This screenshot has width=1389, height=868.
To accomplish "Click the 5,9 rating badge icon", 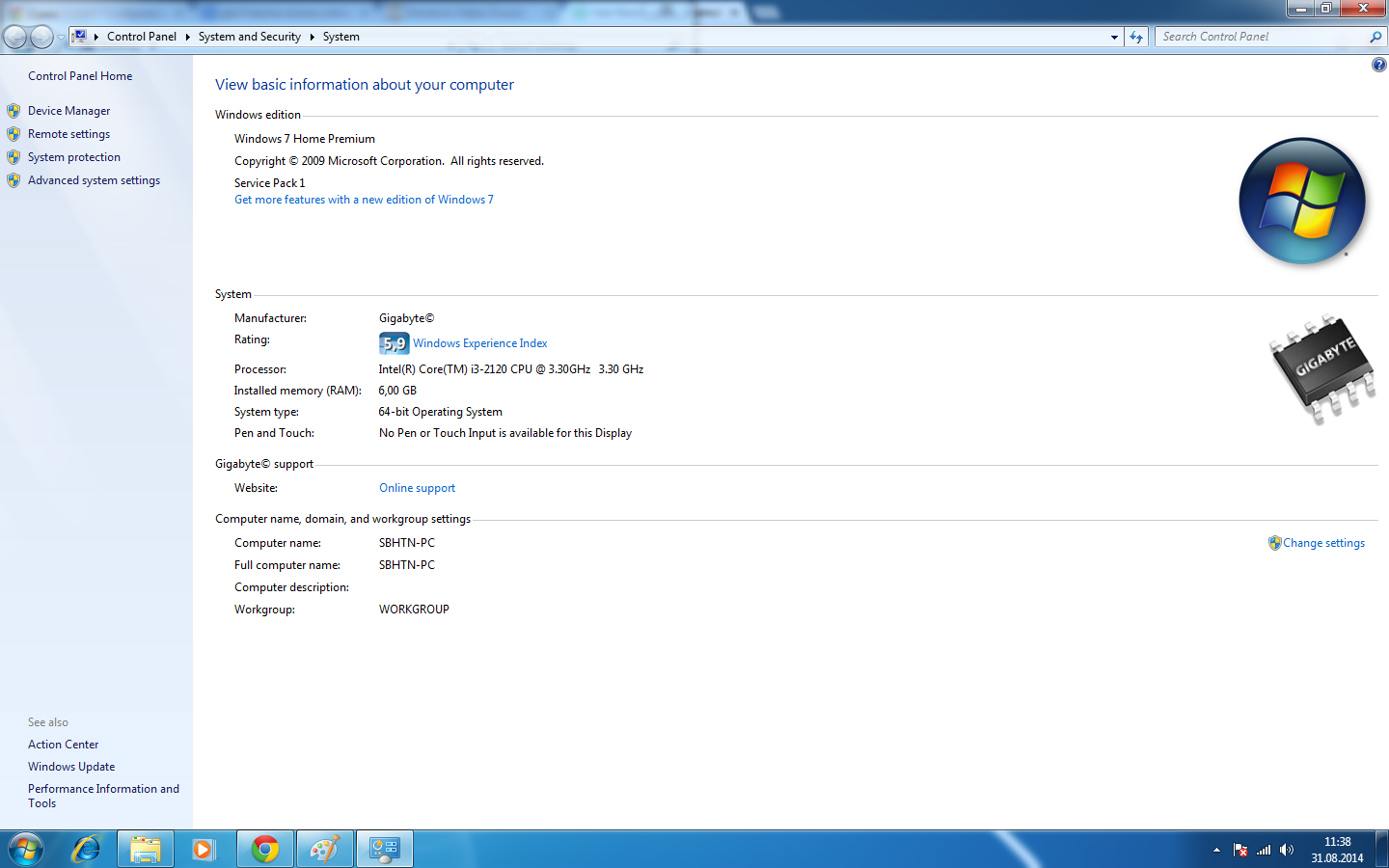I will (x=394, y=343).
